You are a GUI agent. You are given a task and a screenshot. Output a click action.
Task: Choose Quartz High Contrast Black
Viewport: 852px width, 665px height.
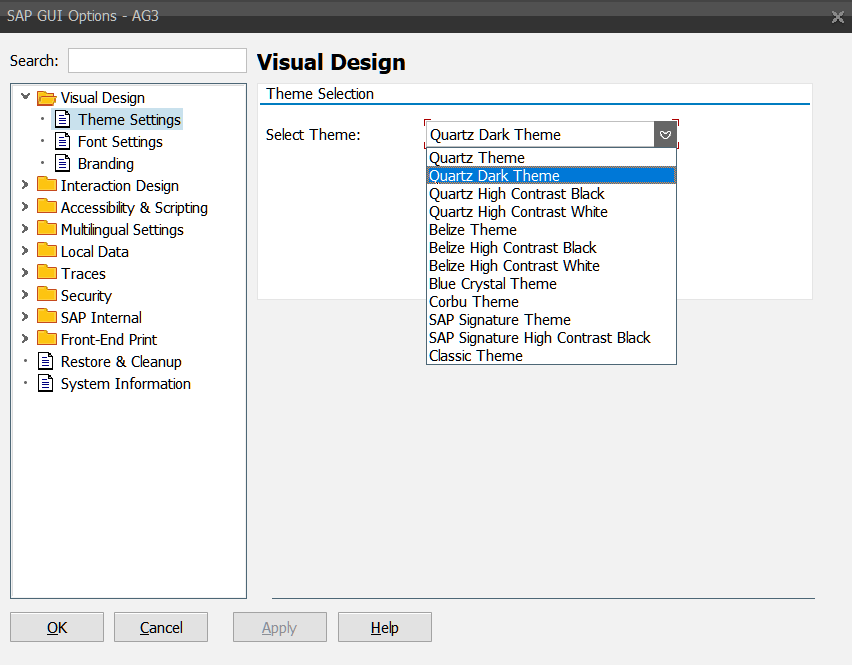pyautogui.click(x=551, y=193)
